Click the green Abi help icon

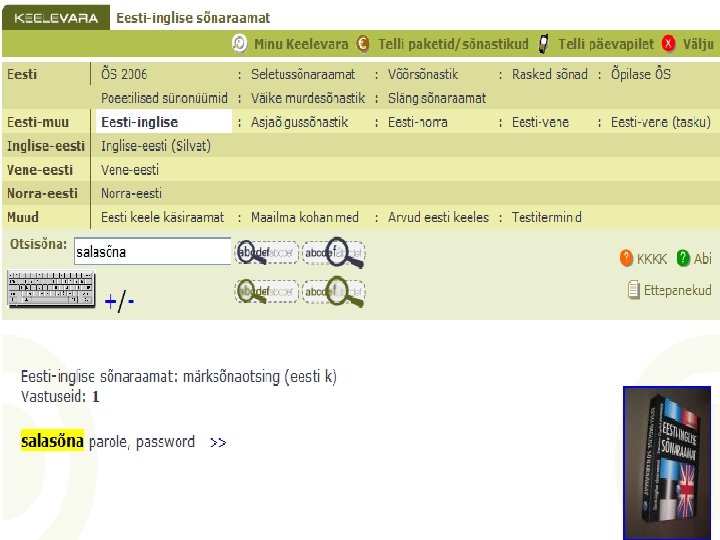coord(683,258)
